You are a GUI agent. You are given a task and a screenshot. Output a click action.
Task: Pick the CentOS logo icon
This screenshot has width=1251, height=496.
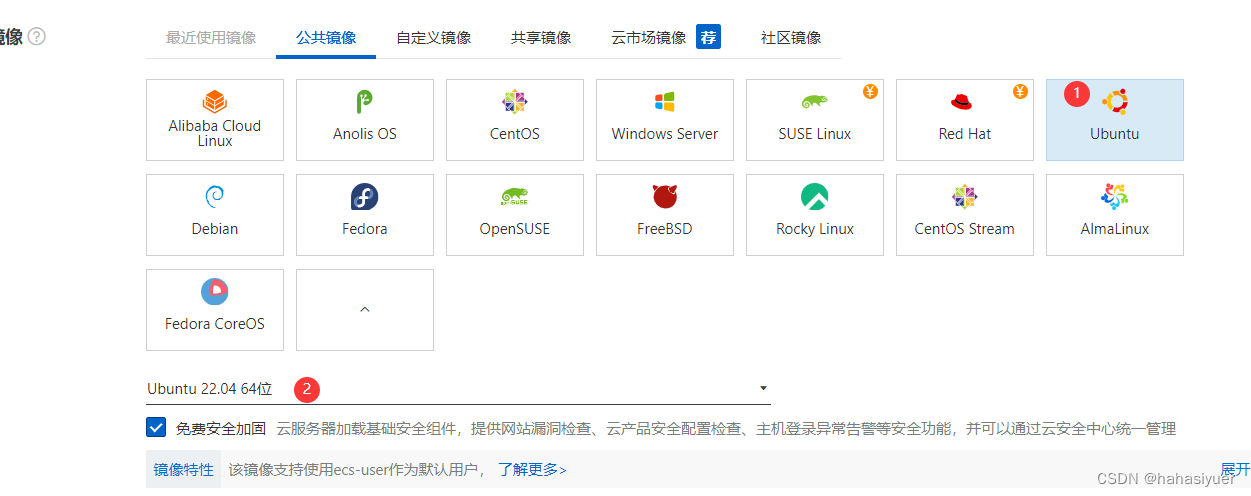pyautogui.click(x=515, y=101)
